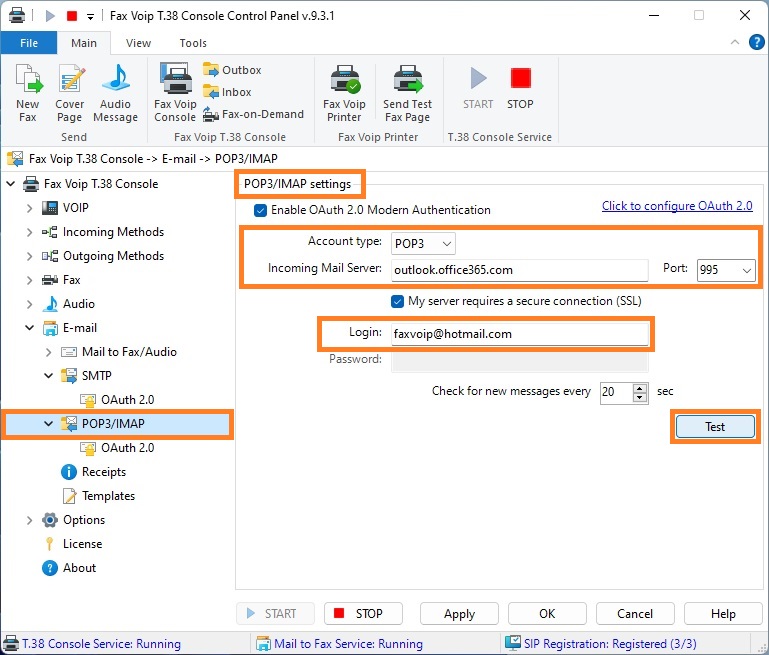Open Fax-on-Demand from ribbon
The image size is (769, 655).
click(x=254, y=114)
